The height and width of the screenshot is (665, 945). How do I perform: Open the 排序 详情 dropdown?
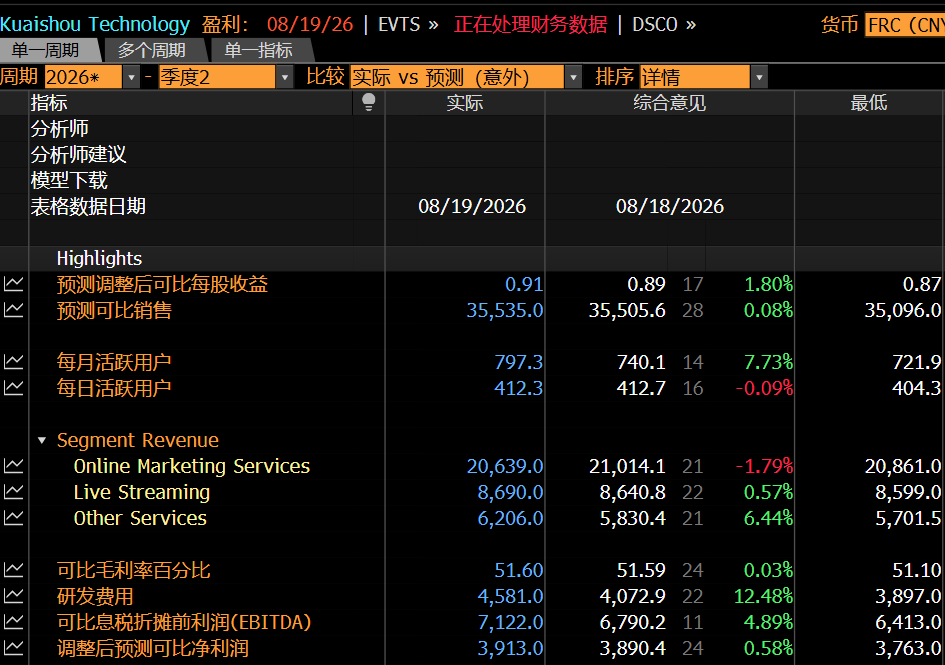coord(759,77)
